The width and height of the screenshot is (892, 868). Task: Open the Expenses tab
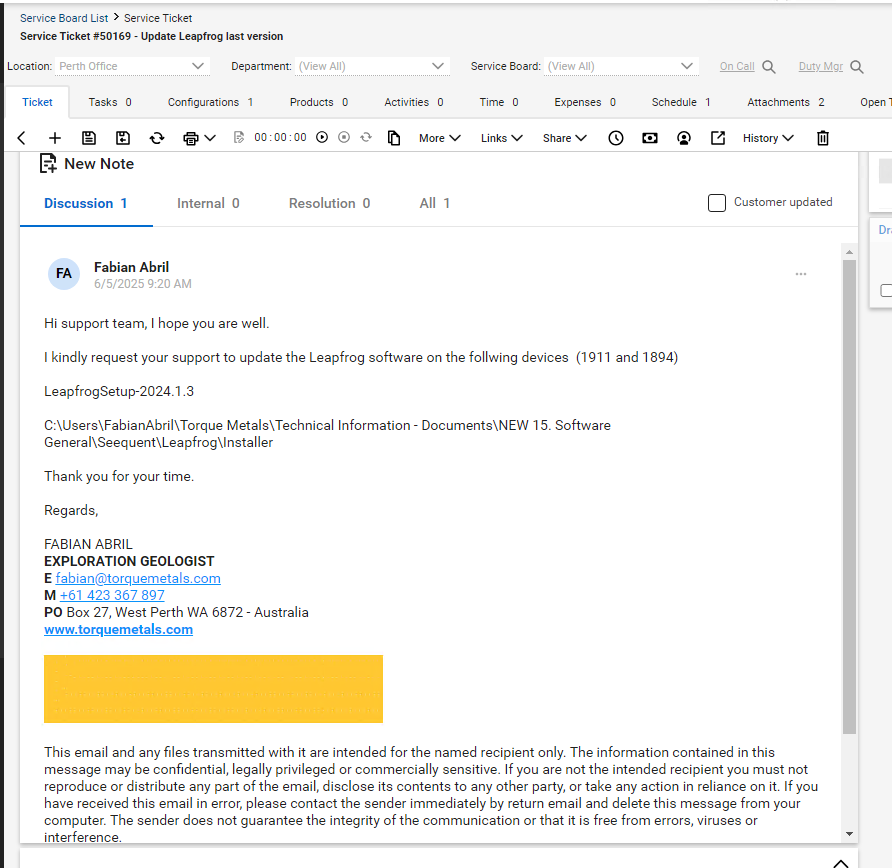(x=585, y=102)
